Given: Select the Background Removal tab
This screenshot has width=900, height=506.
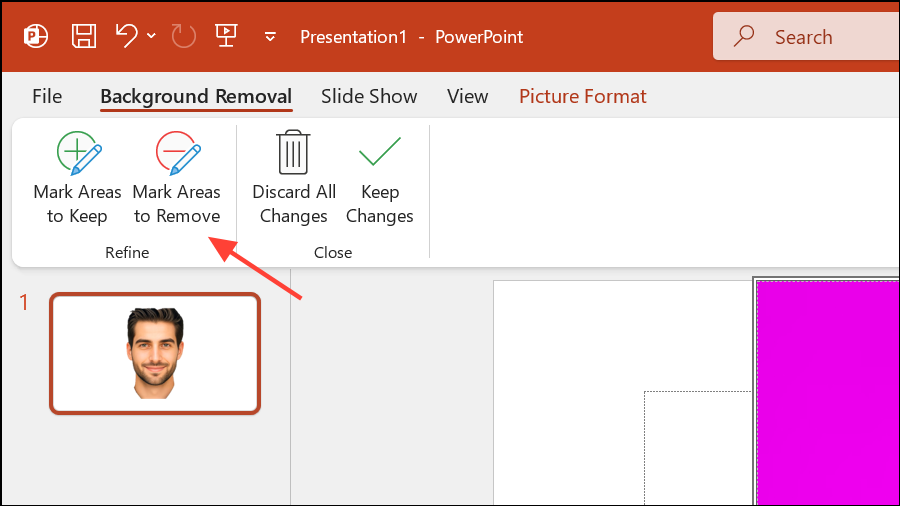Looking at the screenshot, I should [196, 97].
